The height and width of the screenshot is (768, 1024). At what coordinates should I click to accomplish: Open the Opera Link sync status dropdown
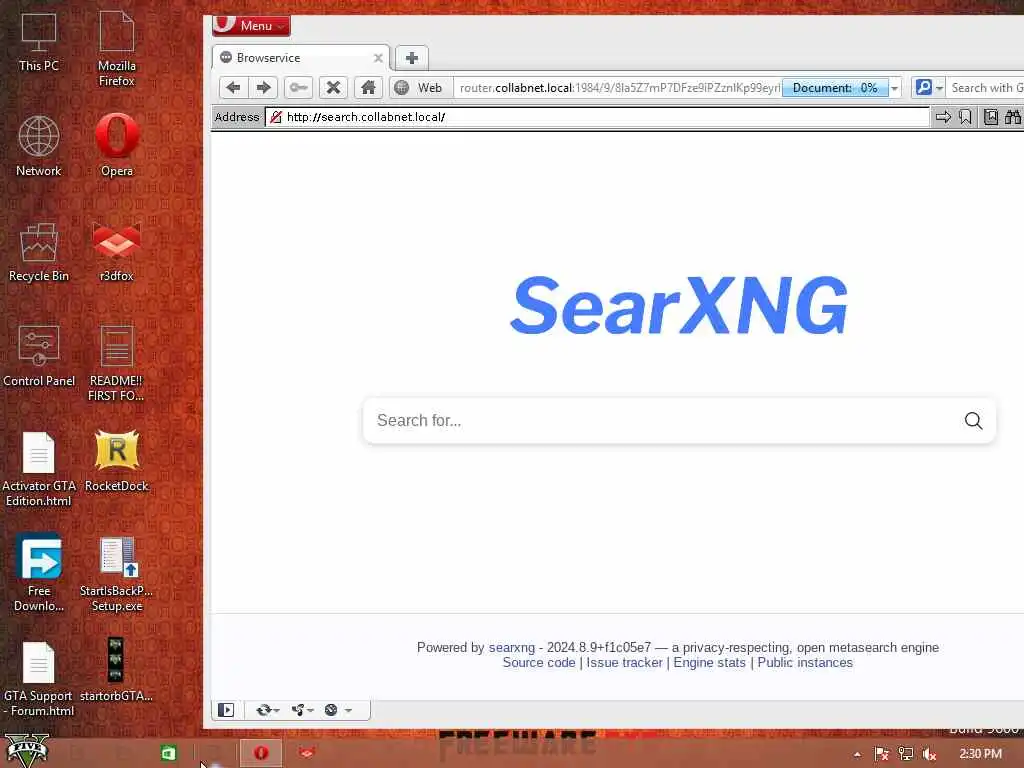[x=267, y=710]
